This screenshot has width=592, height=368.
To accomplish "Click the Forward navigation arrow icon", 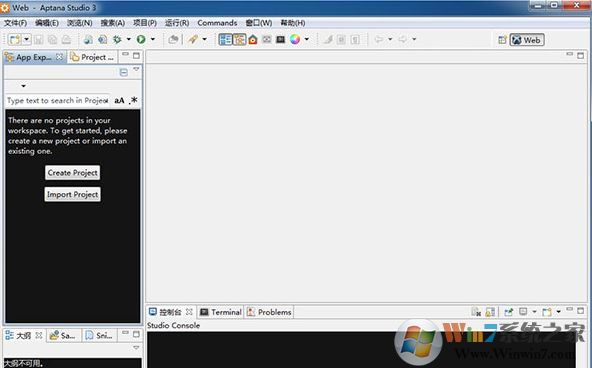I will tap(403, 39).
